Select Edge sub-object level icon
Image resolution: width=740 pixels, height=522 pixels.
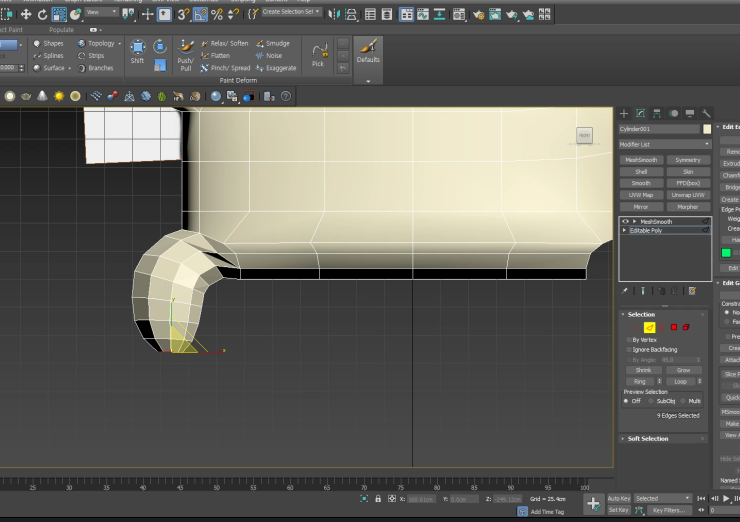point(648,327)
